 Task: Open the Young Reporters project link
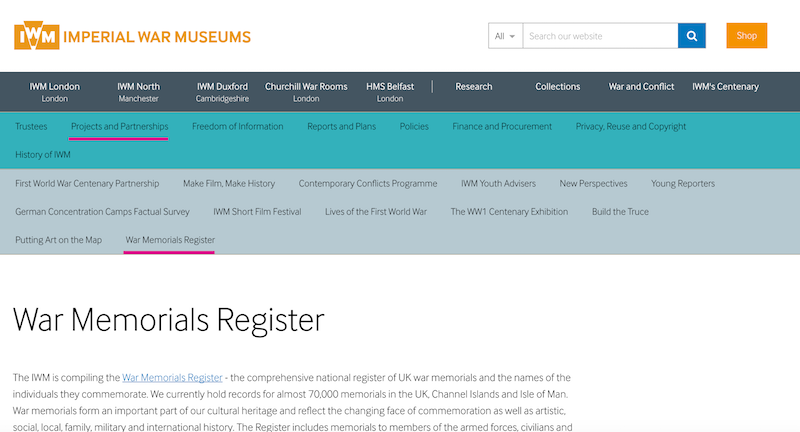click(683, 184)
